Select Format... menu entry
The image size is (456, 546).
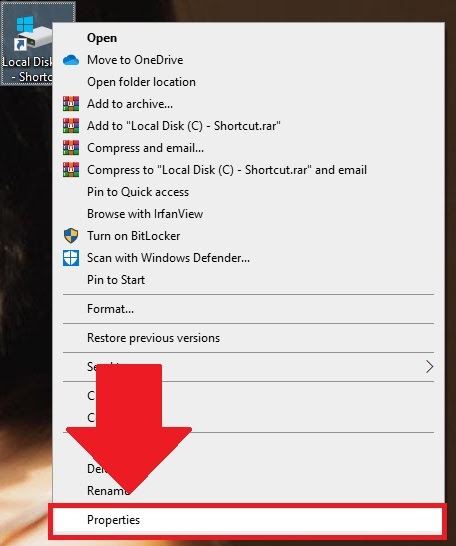(x=249, y=309)
